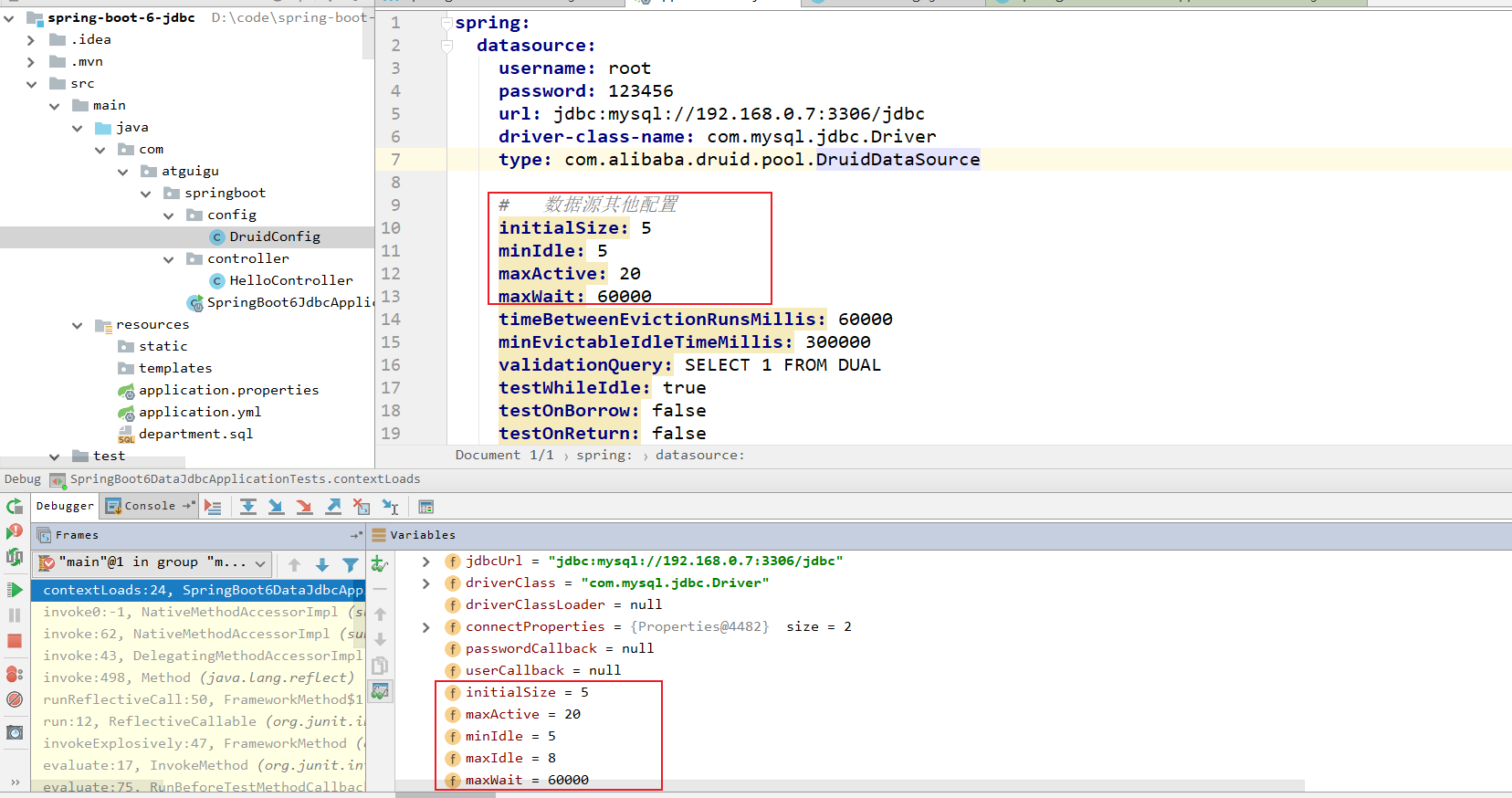Click Show Execution Point icon
This screenshot has height=798, width=1512.
click(x=214, y=507)
